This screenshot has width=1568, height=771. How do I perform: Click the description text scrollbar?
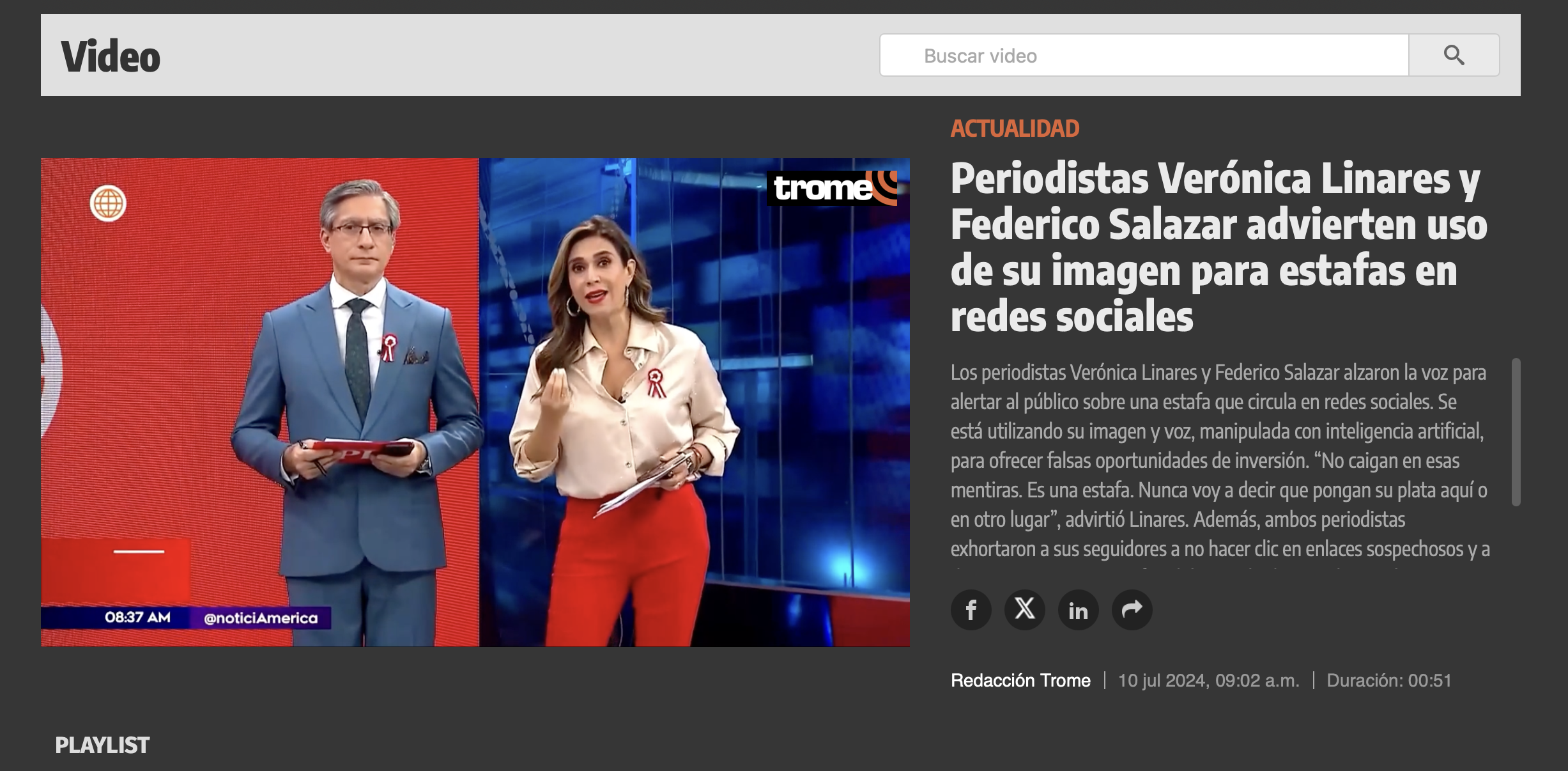tap(1516, 432)
